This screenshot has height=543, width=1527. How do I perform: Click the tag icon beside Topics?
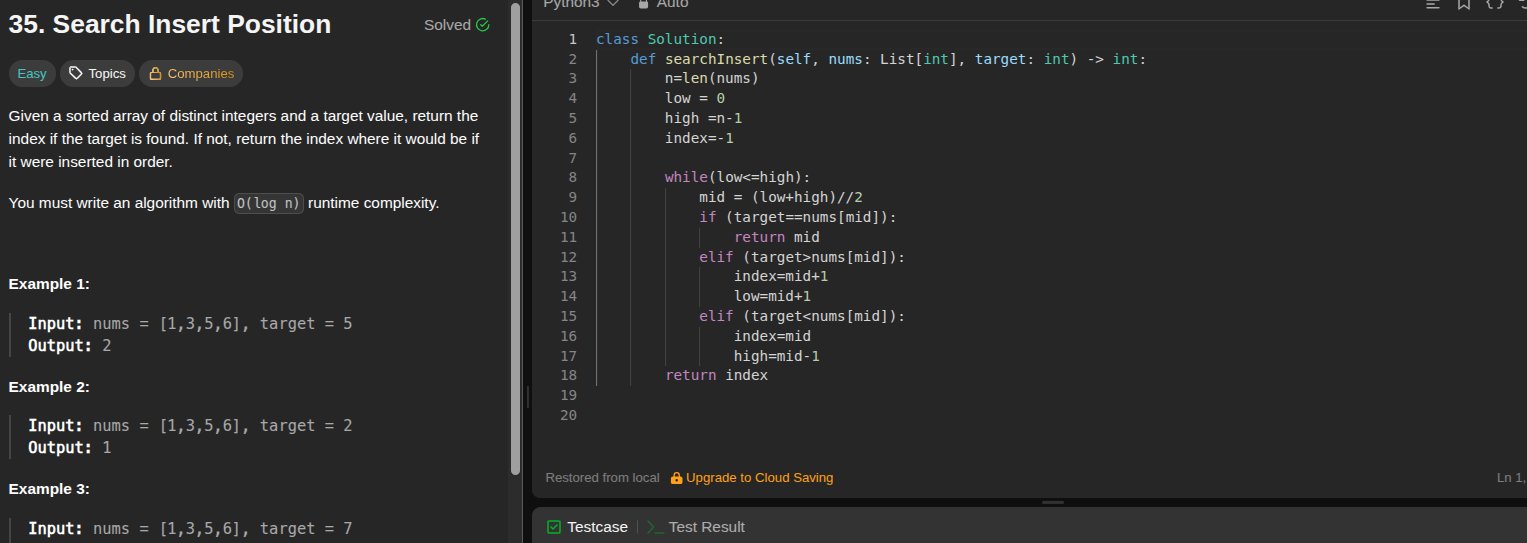point(75,73)
